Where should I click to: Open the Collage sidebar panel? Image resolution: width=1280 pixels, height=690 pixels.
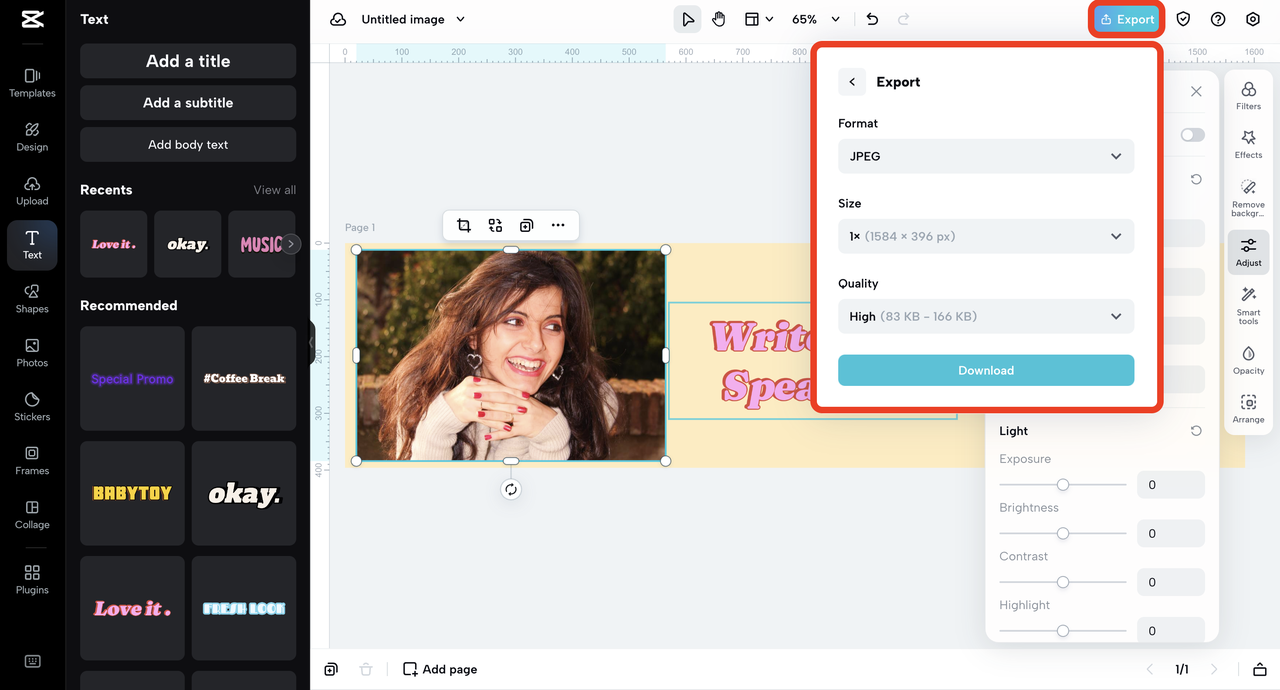(32, 515)
